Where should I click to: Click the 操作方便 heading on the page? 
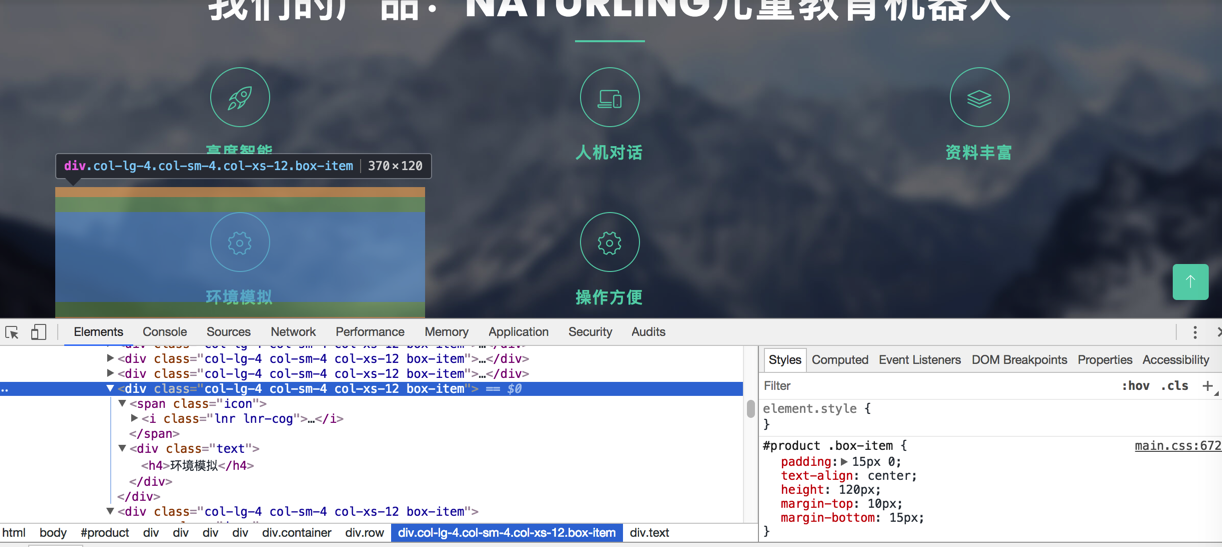(x=609, y=297)
